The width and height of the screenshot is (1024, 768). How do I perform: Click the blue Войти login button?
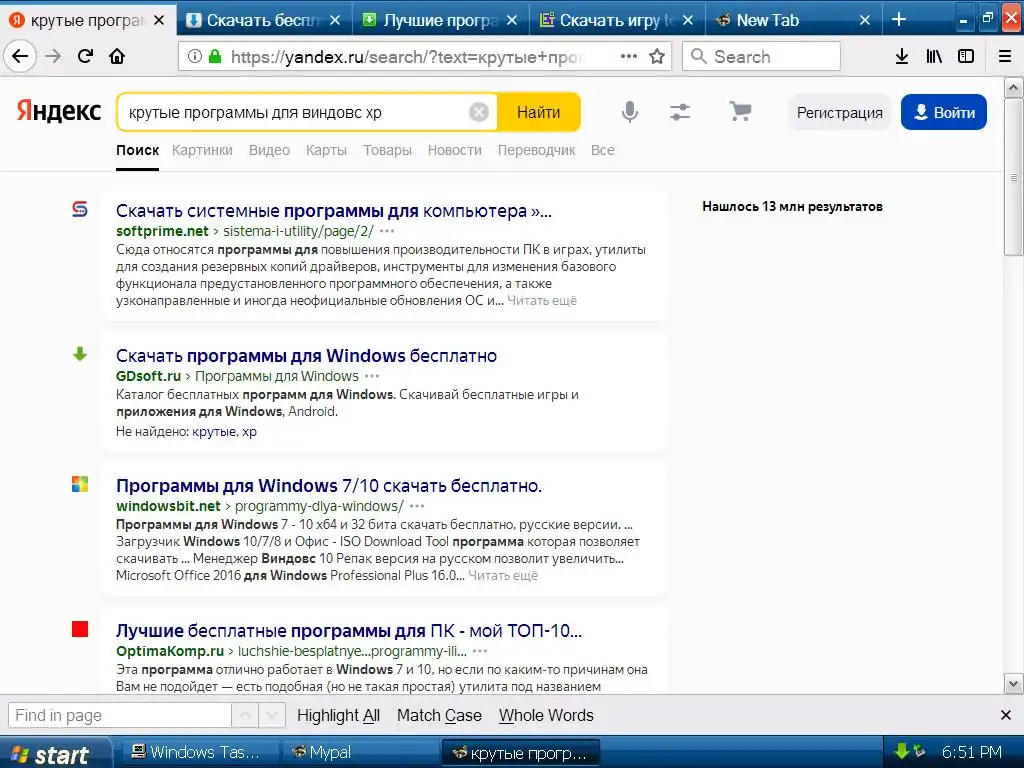(944, 112)
